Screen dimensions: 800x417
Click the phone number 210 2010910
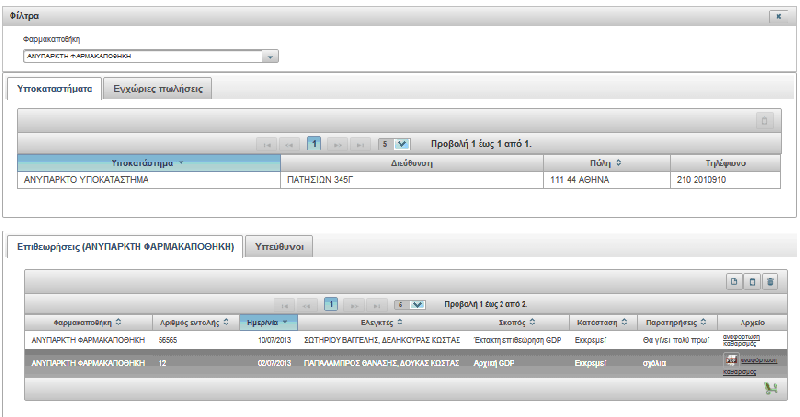[701, 180]
